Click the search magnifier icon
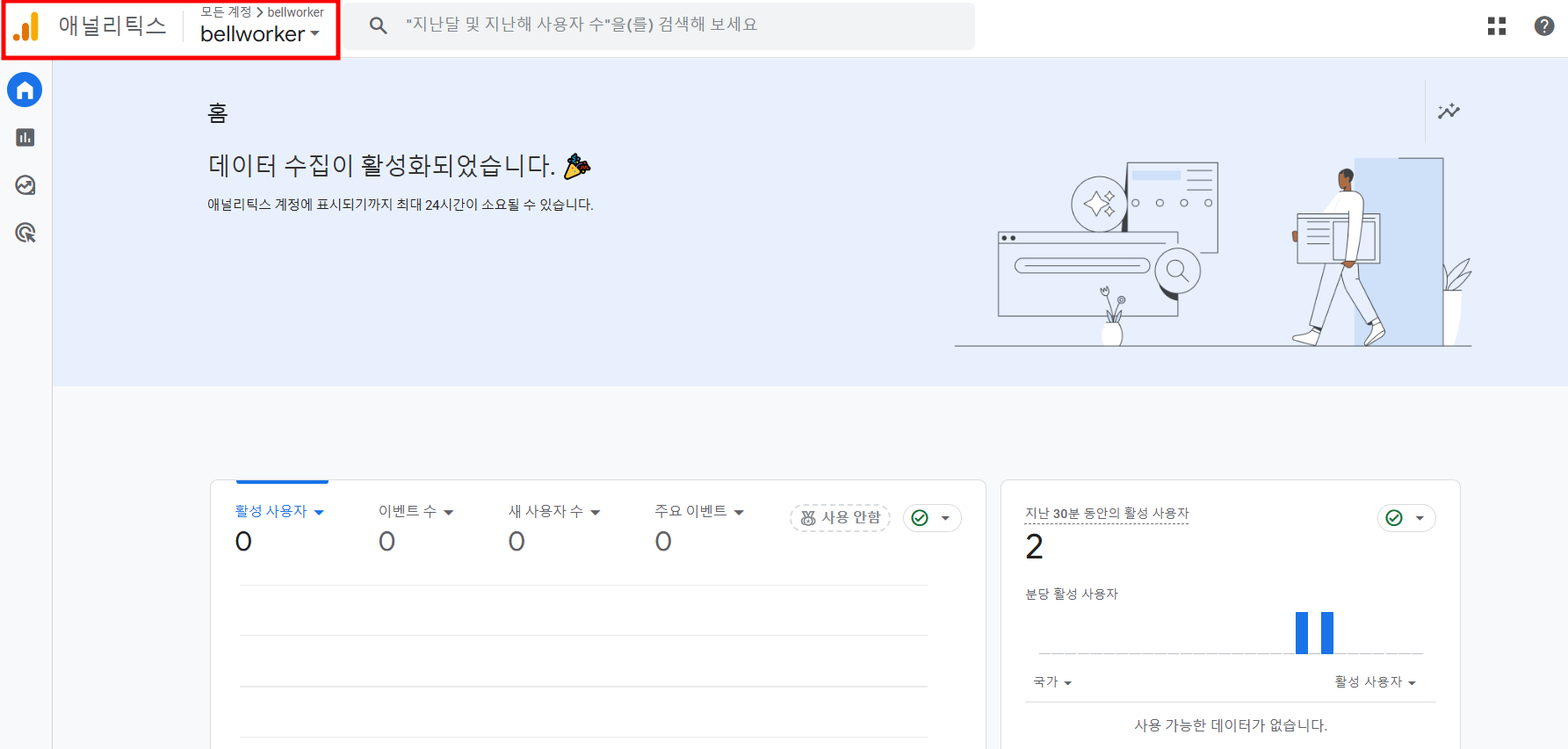Image resolution: width=1568 pixels, height=749 pixels. click(x=379, y=25)
